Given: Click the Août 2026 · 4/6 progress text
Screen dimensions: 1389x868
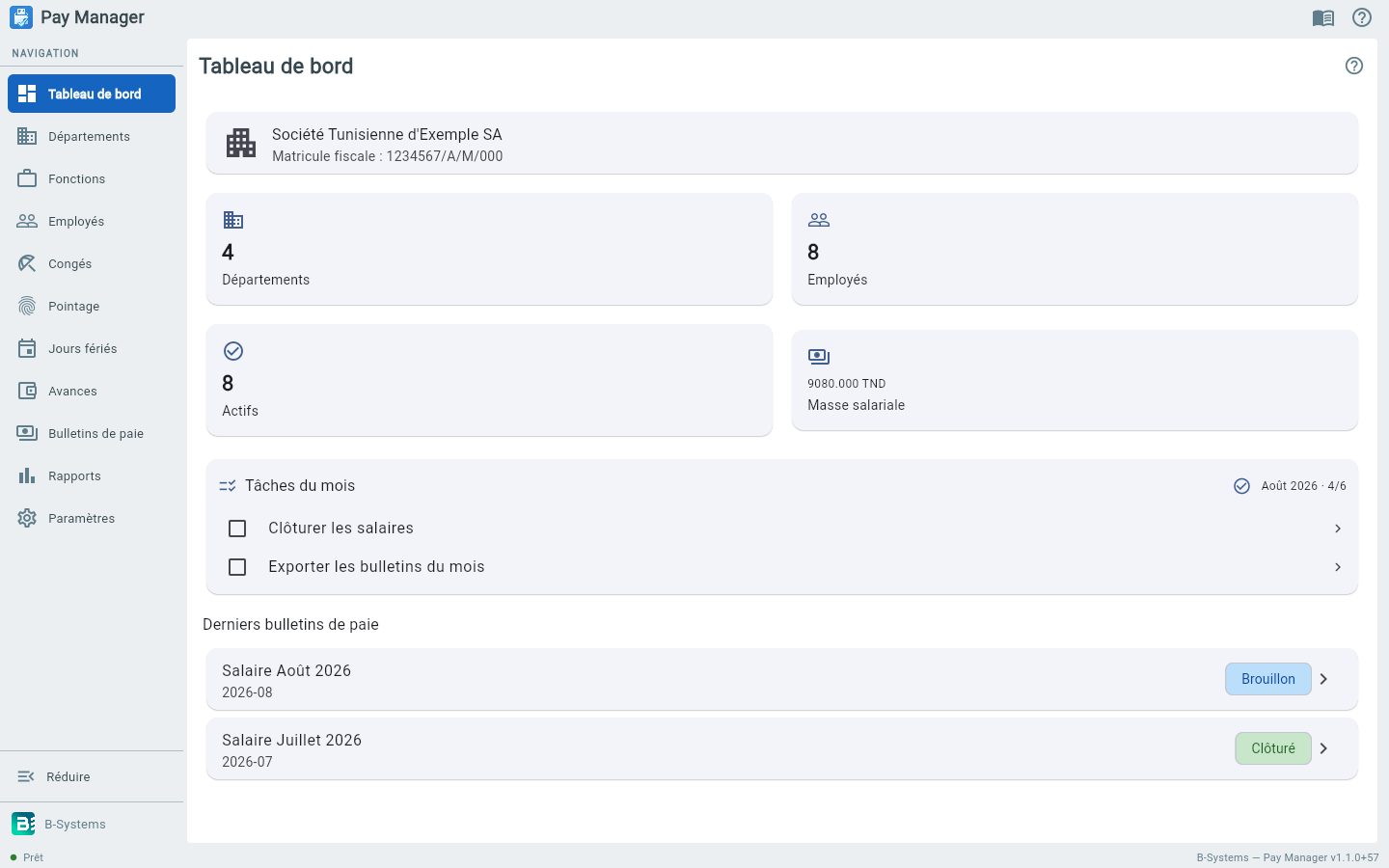Looking at the screenshot, I should [x=1304, y=486].
